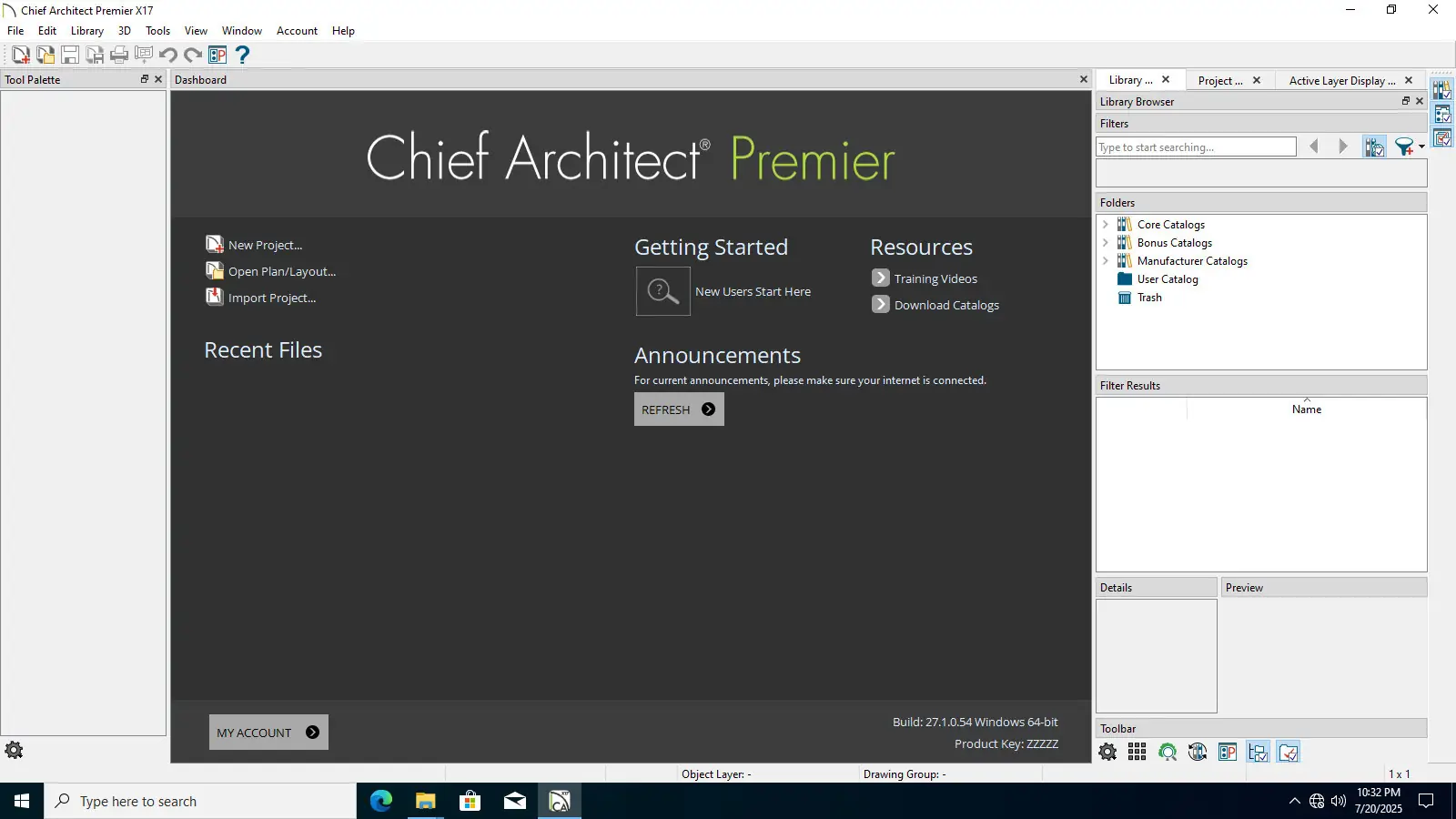Toggle library search filtering options button
The image size is (1456, 819).
click(1374, 147)
